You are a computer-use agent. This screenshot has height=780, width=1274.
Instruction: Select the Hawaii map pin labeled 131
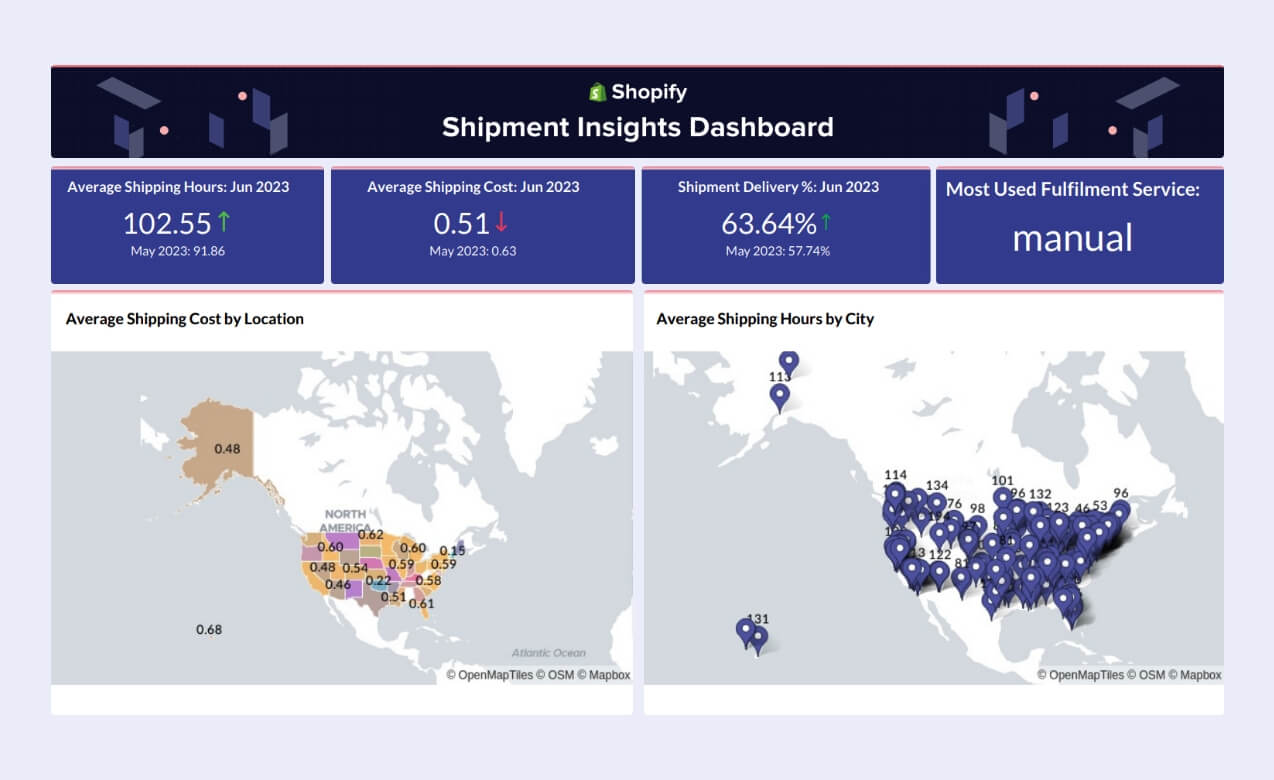(758, 639)
